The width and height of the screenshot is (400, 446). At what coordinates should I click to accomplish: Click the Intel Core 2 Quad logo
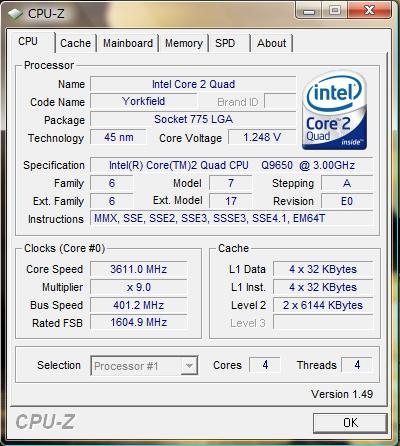[x=334, y=110]
